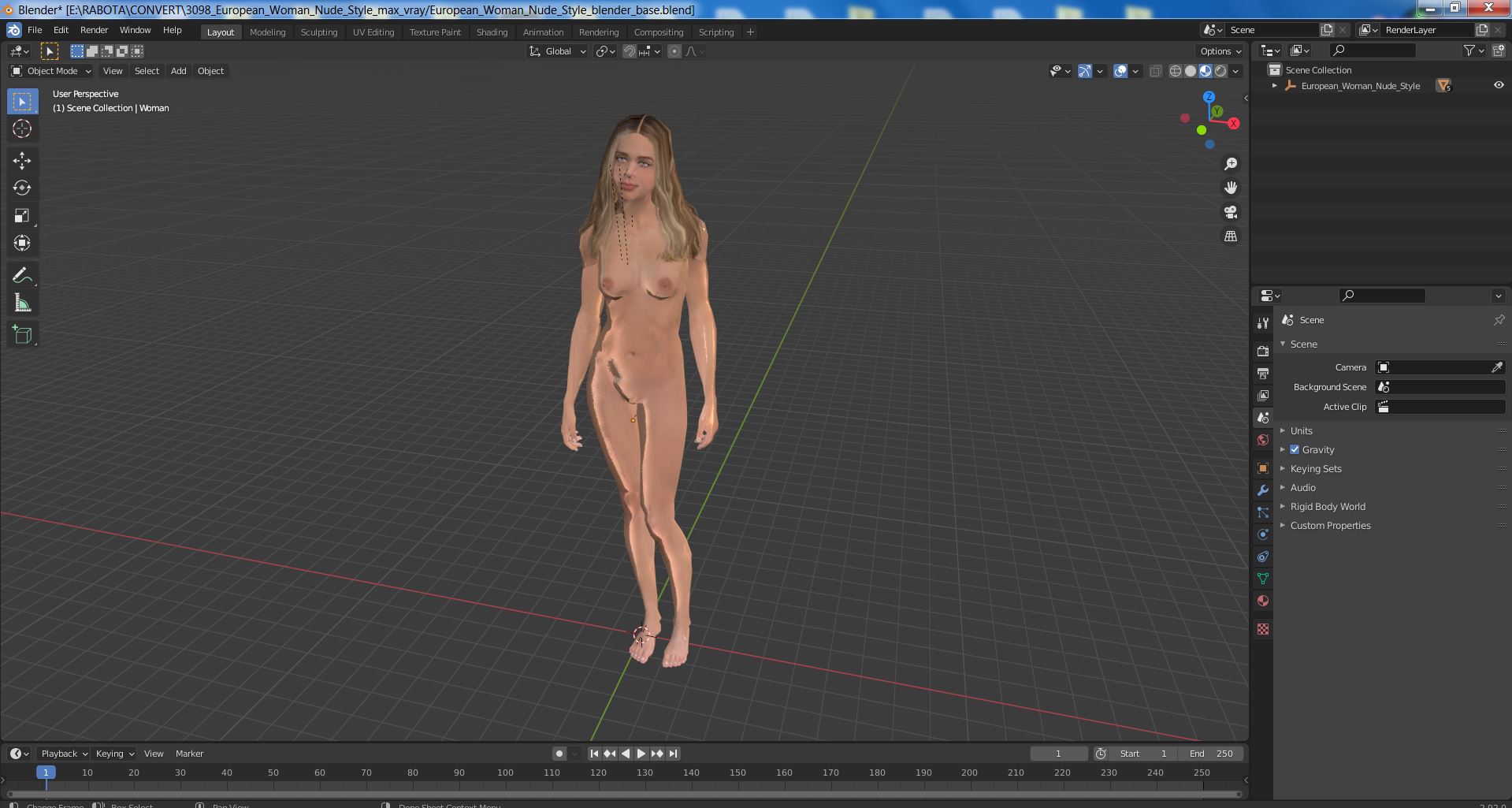Switch to the Scripting workspace tab
The height and width of the screenshot is (808, 1512).
click(715, 32)
